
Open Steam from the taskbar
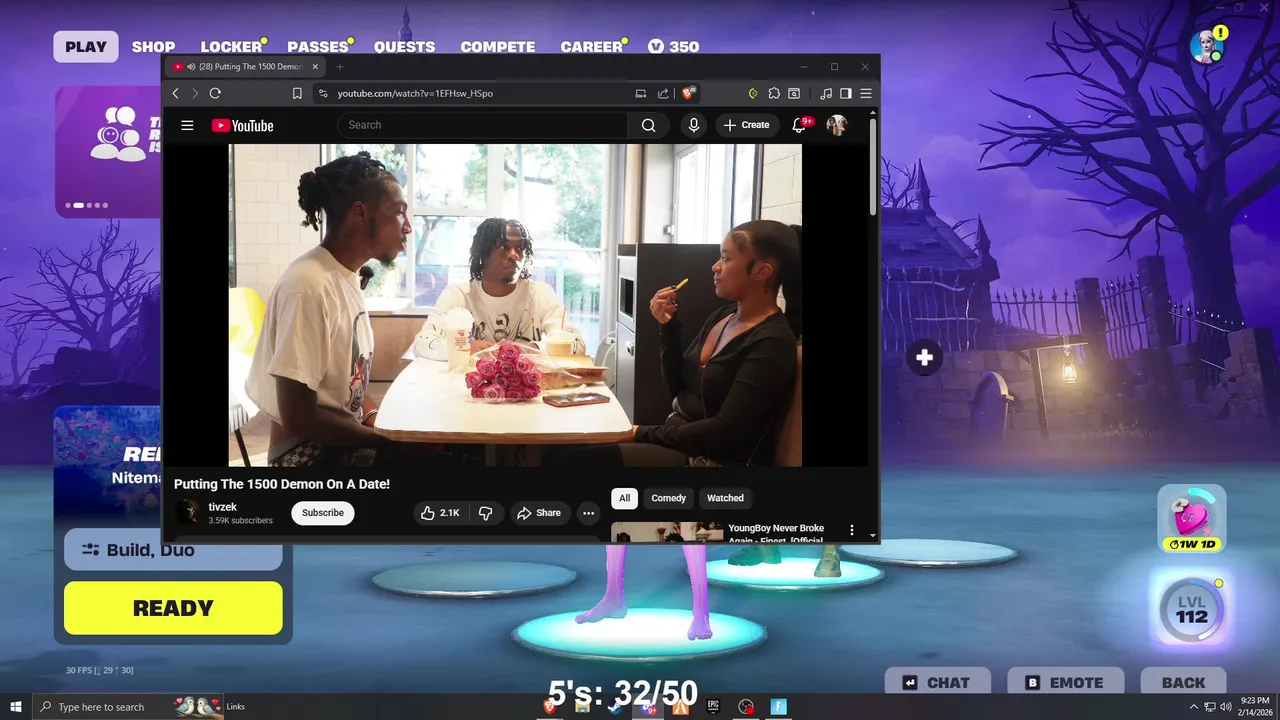(x=615, y=706)
